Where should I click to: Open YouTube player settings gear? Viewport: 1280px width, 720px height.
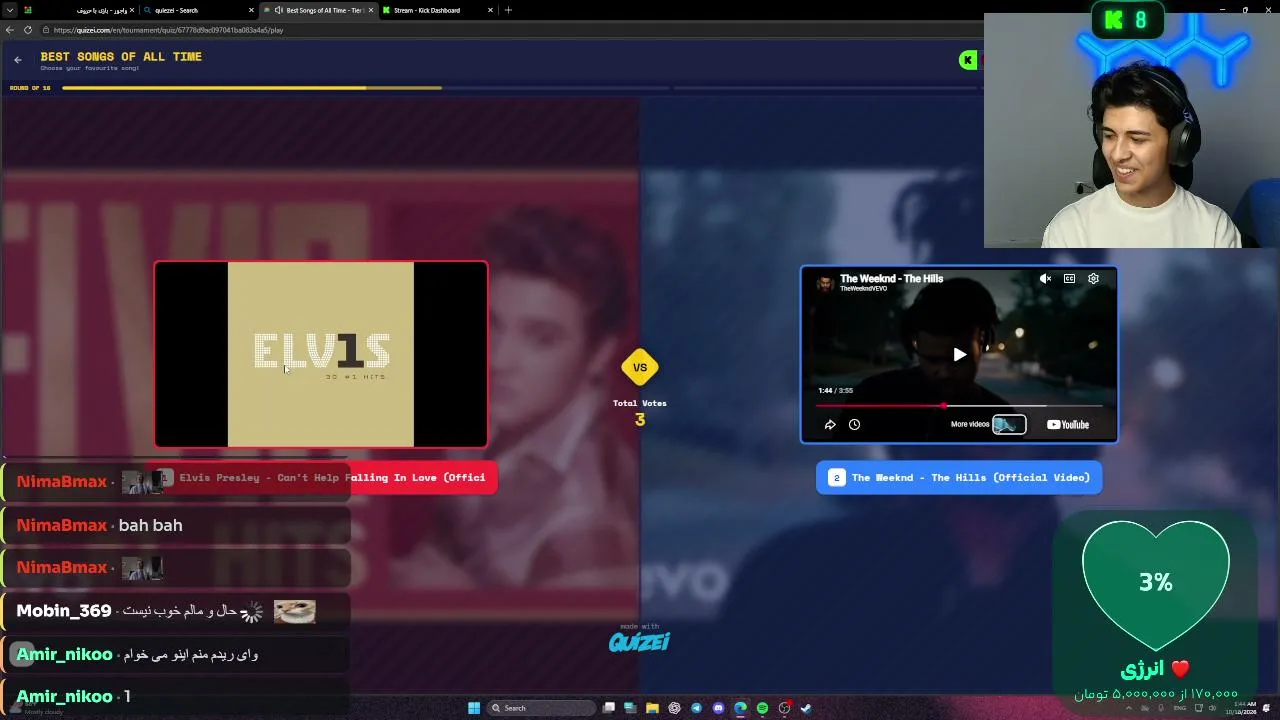click(x=1093, y=279)
